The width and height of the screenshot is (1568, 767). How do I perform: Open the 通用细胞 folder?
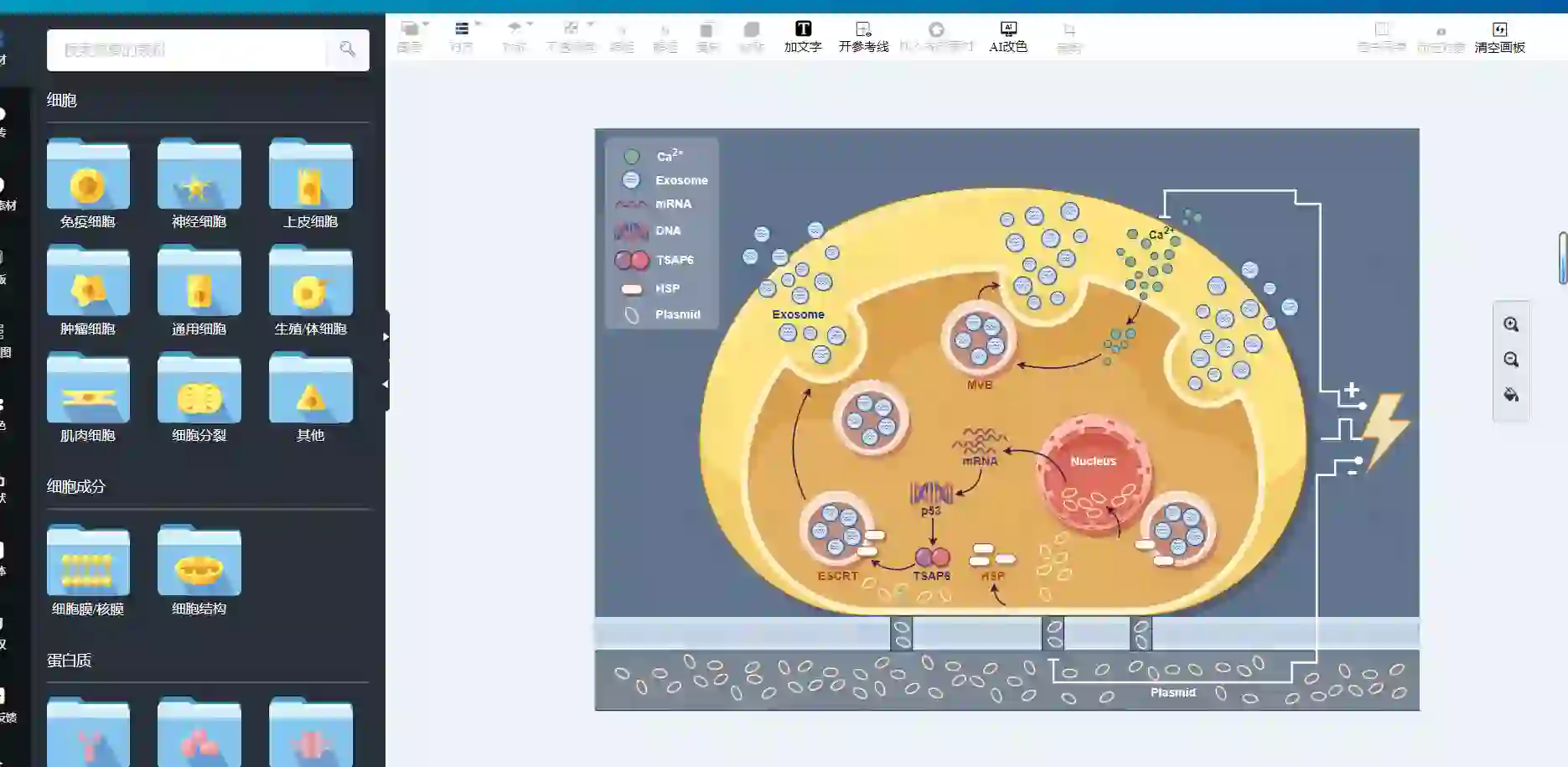coord(199,291)
